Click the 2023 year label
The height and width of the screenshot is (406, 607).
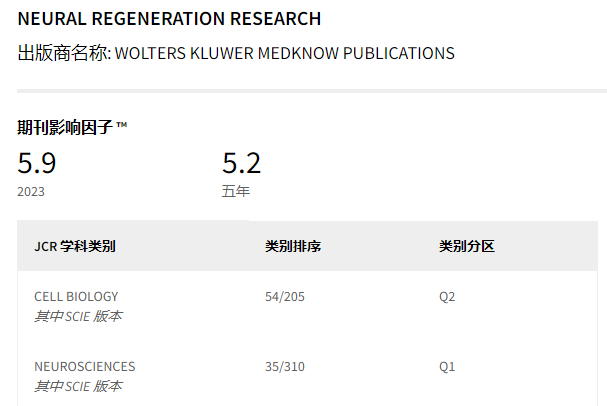(x=31, y=192)
